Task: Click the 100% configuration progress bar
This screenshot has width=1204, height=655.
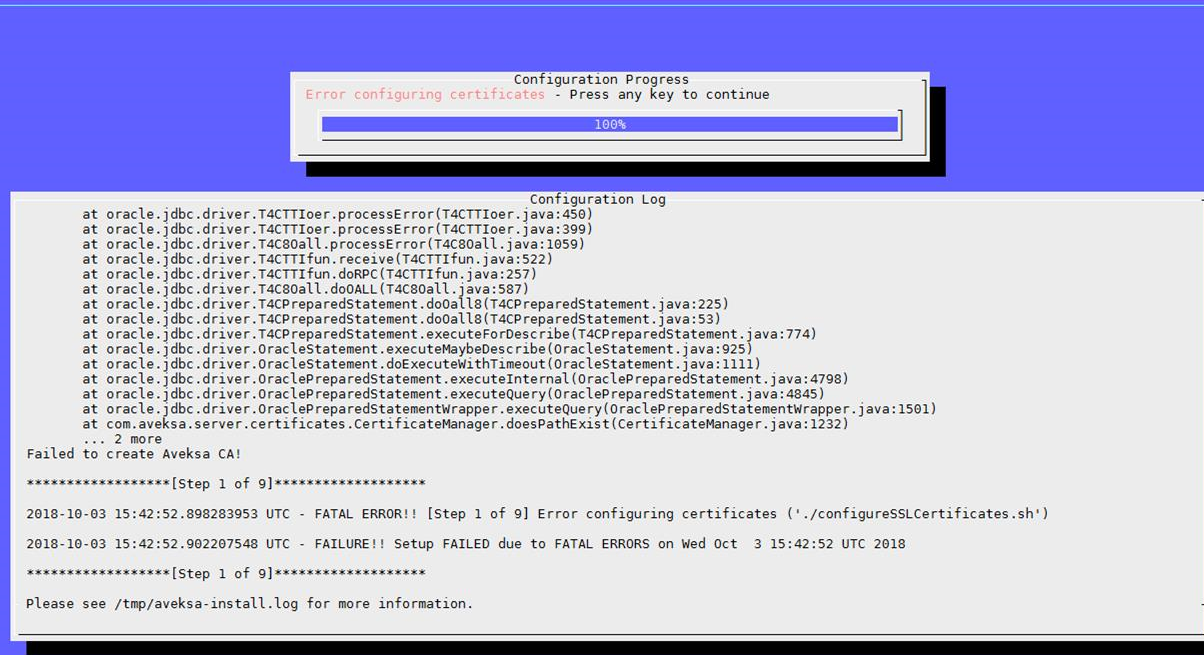Action: click(609, 124)
